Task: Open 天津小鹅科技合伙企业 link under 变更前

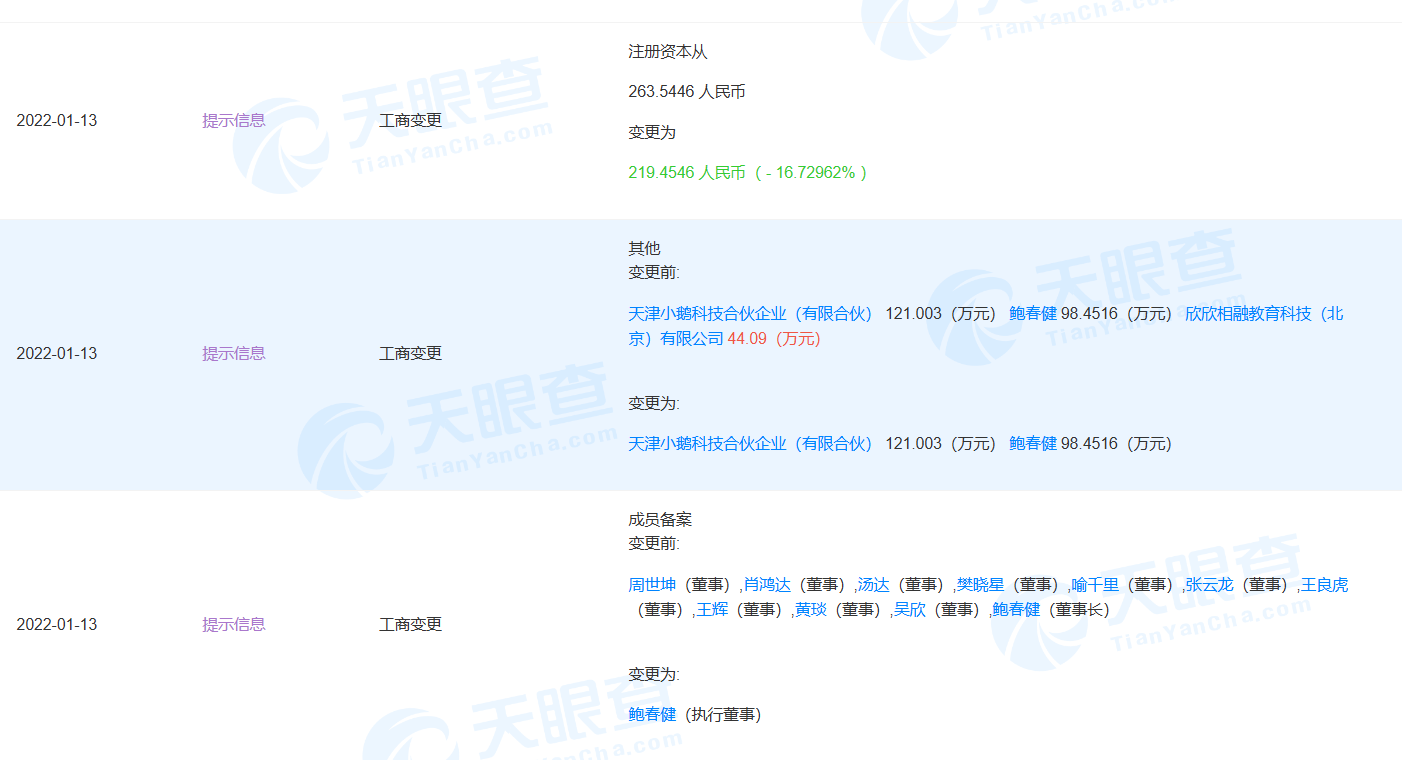Action: (x=750, y=314)
